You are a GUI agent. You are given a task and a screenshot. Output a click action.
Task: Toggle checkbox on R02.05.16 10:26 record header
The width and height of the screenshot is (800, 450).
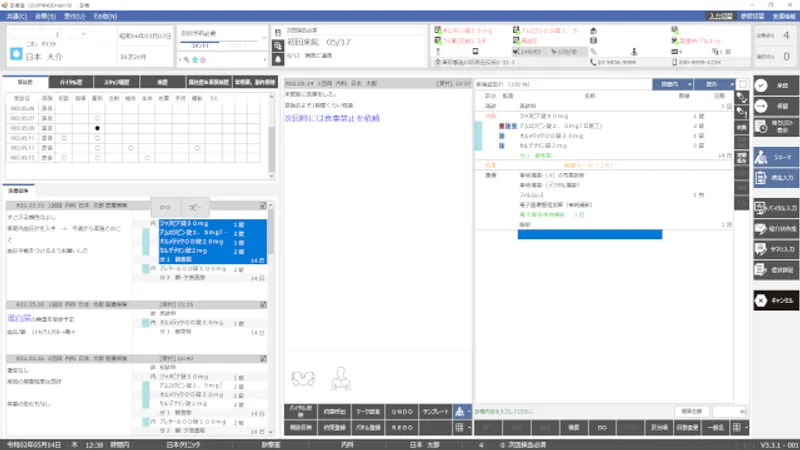point(263,305)
